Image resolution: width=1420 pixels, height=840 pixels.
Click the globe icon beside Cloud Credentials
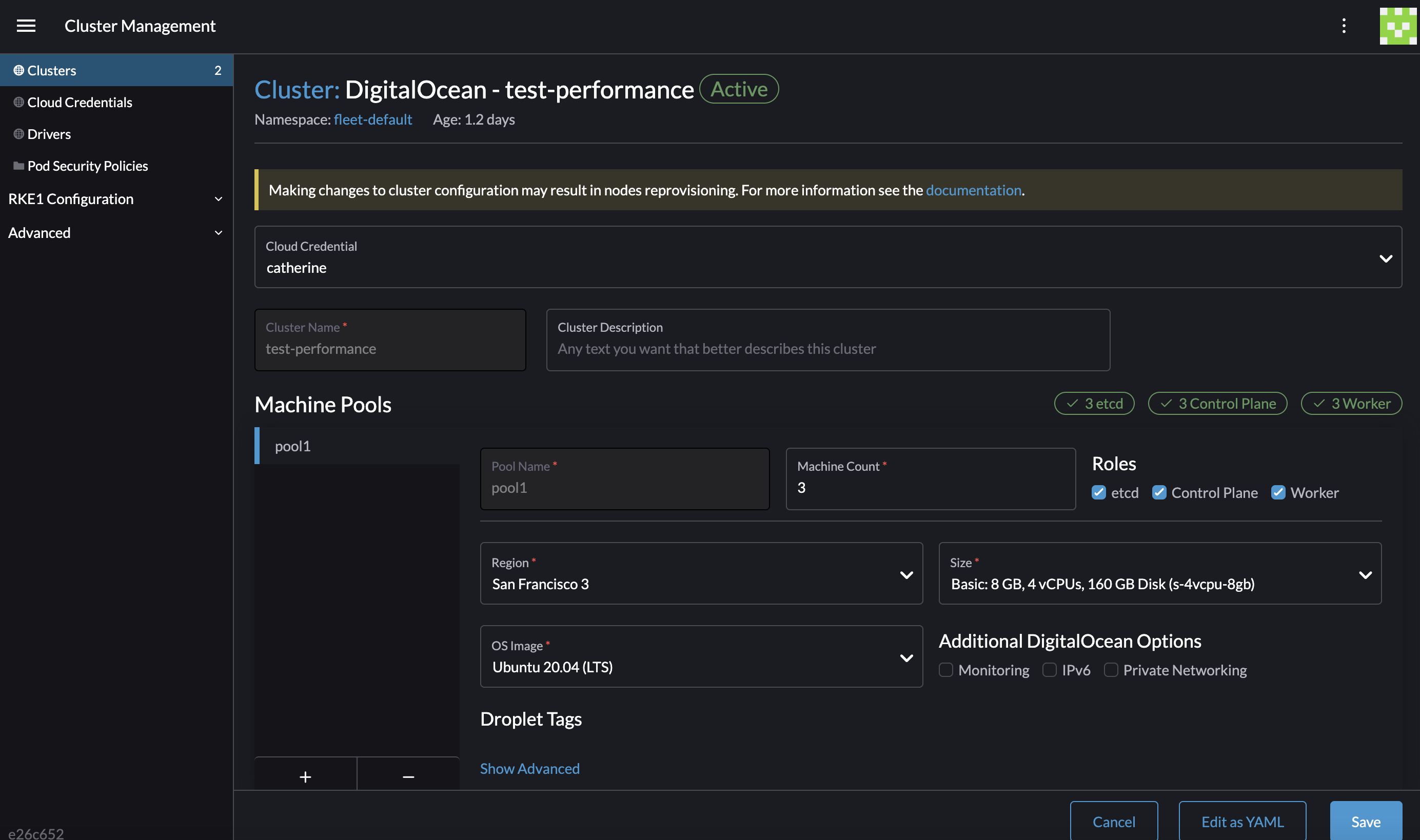point(18,102)
